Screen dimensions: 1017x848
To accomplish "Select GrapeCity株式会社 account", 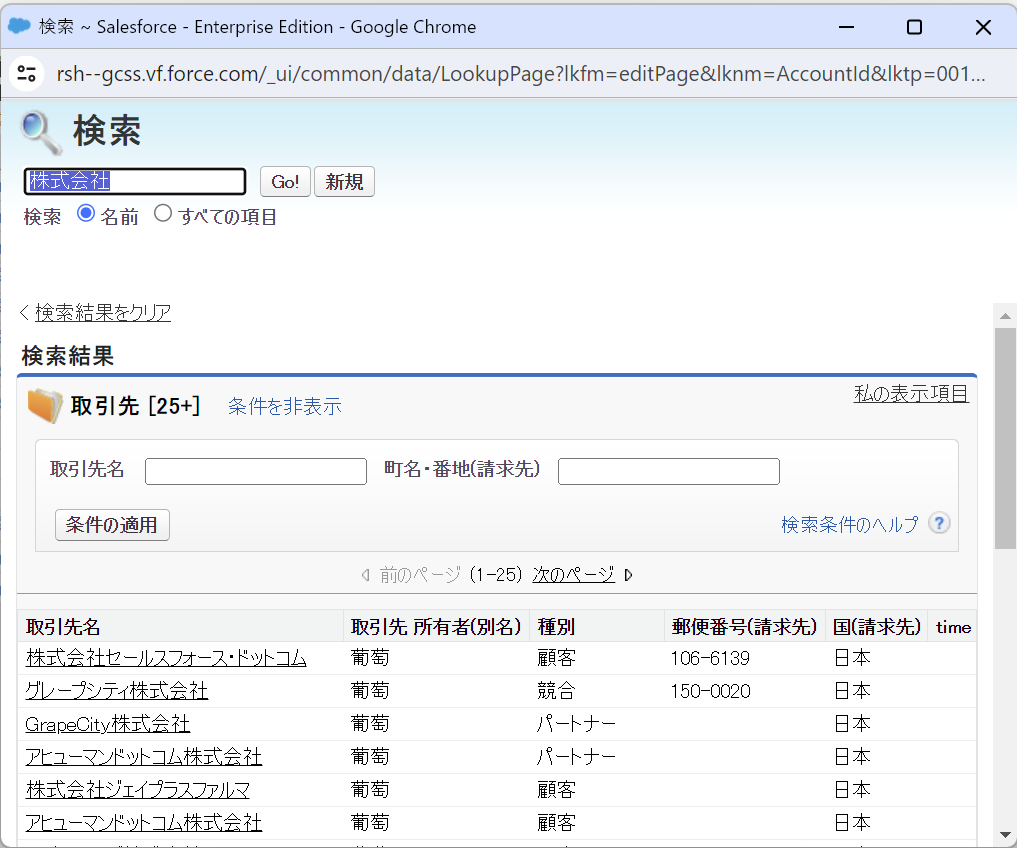I will 108,724.
